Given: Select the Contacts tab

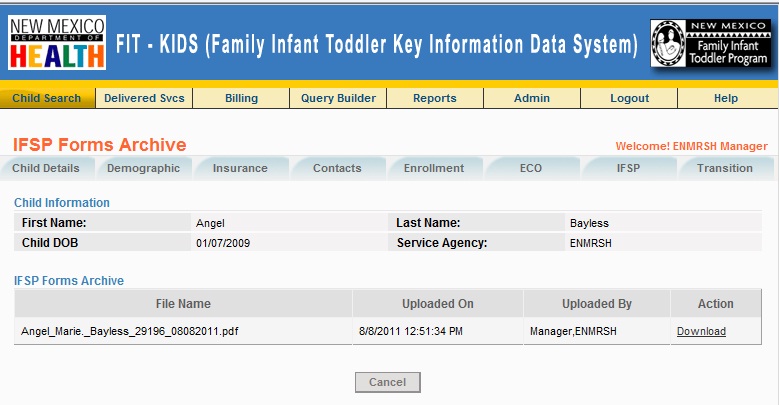Looking at the screenshot, I should tap(337, 168).
